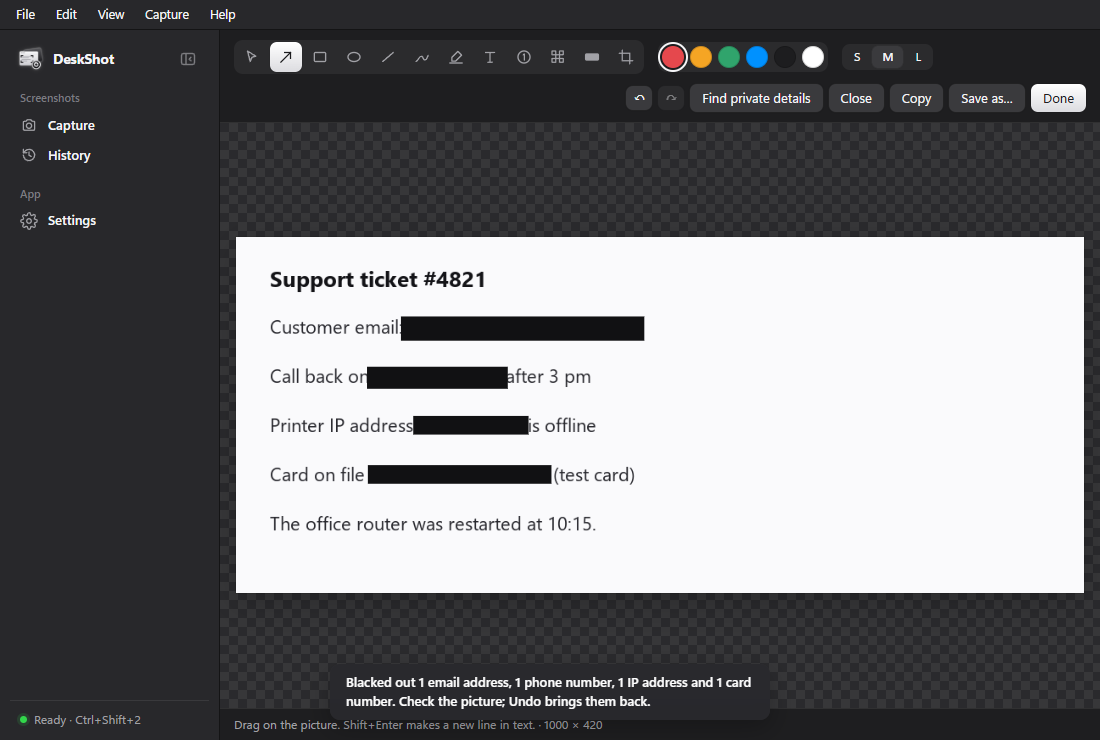Image resolution: width=1100 pixels, height=740 pixels.
Task: Open Settings in the sidebar
Action: (x=110, y=221)
